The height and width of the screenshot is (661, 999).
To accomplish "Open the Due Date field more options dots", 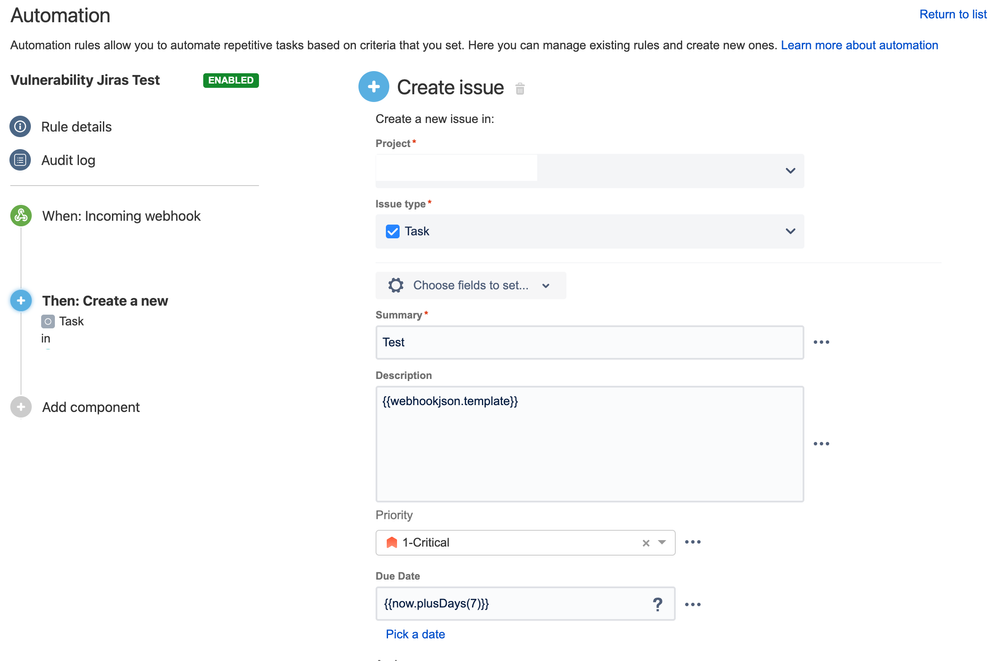I will pos(693,604).
